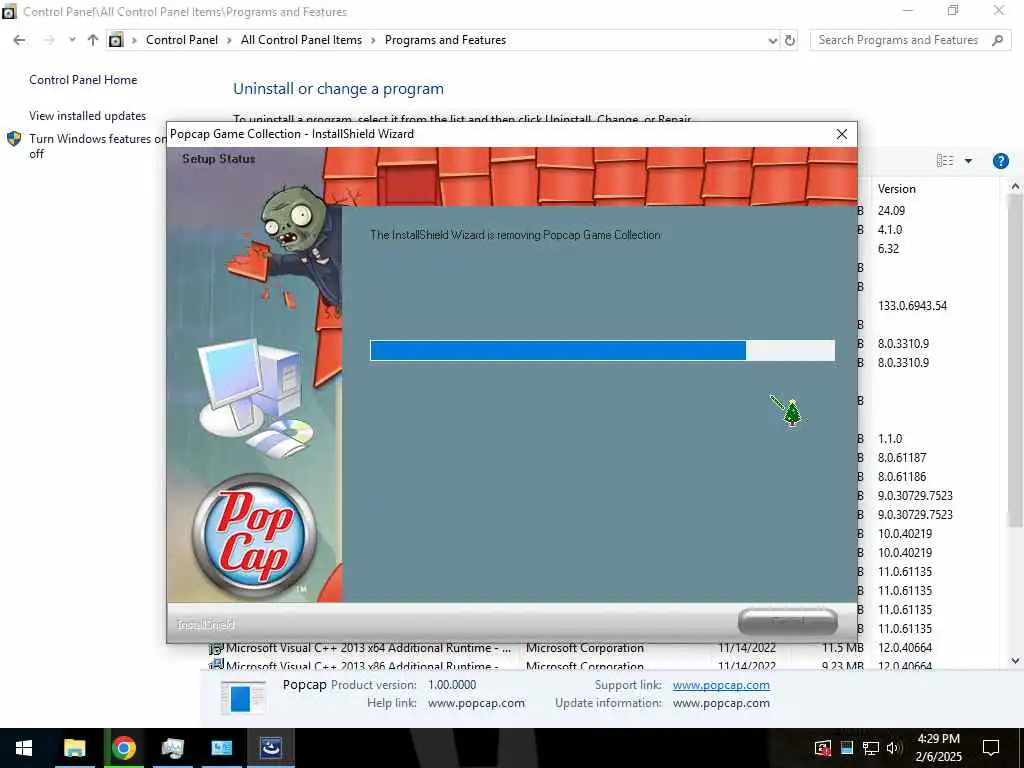The height and width of the screenshot is (768, 1024).
Task: Go back using the navigation arrow
Action: point(20,40)
